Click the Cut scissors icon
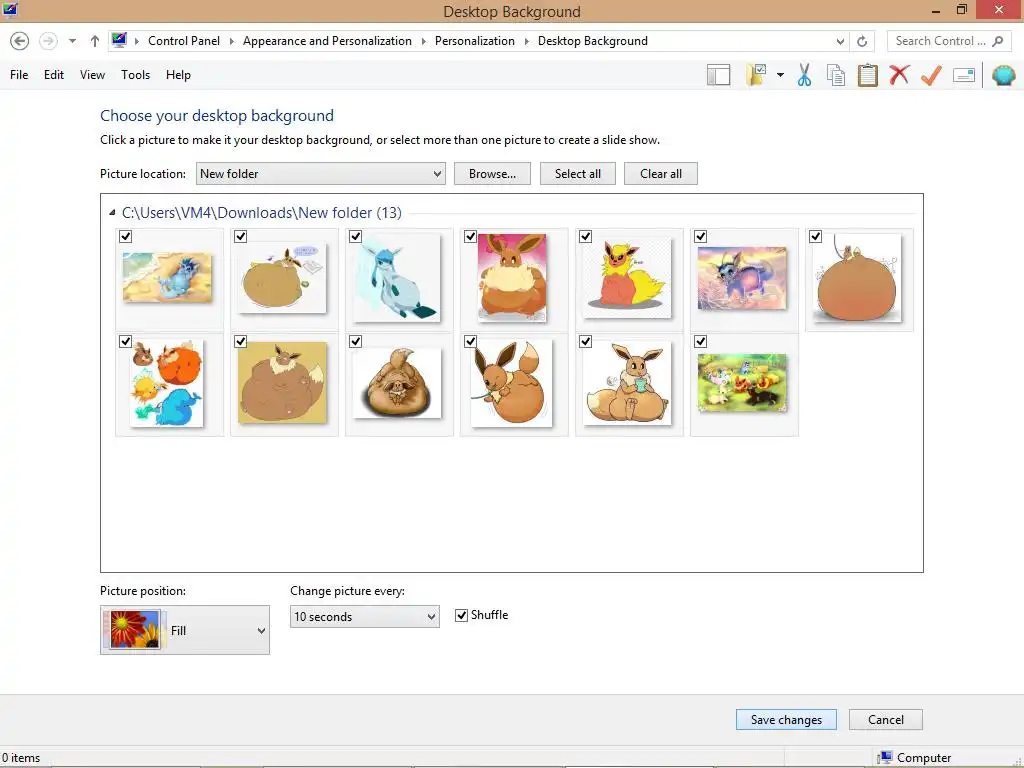 [x=805, y=75]
